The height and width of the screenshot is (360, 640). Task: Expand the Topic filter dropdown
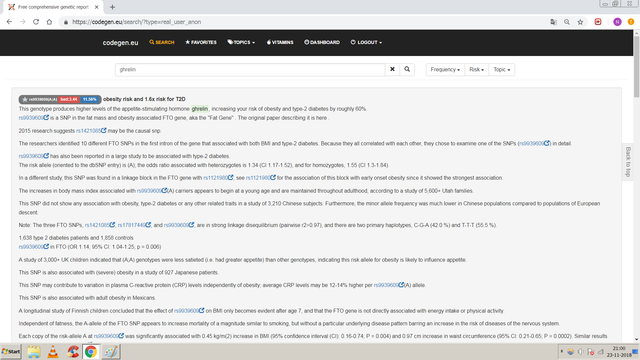tap(502, 69)
